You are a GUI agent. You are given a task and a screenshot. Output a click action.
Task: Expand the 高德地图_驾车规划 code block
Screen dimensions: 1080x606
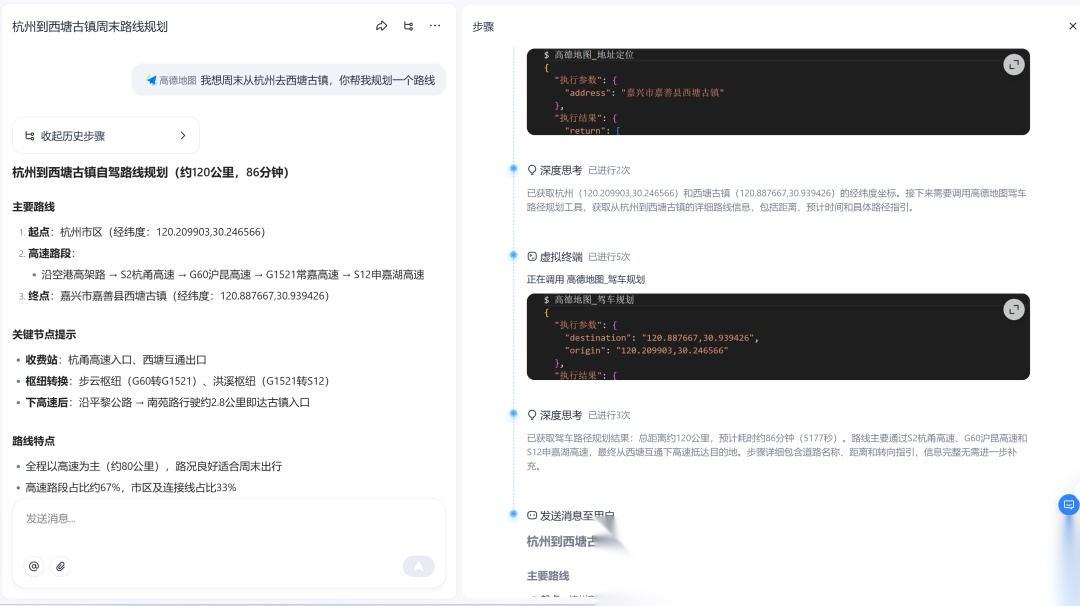1013,310
